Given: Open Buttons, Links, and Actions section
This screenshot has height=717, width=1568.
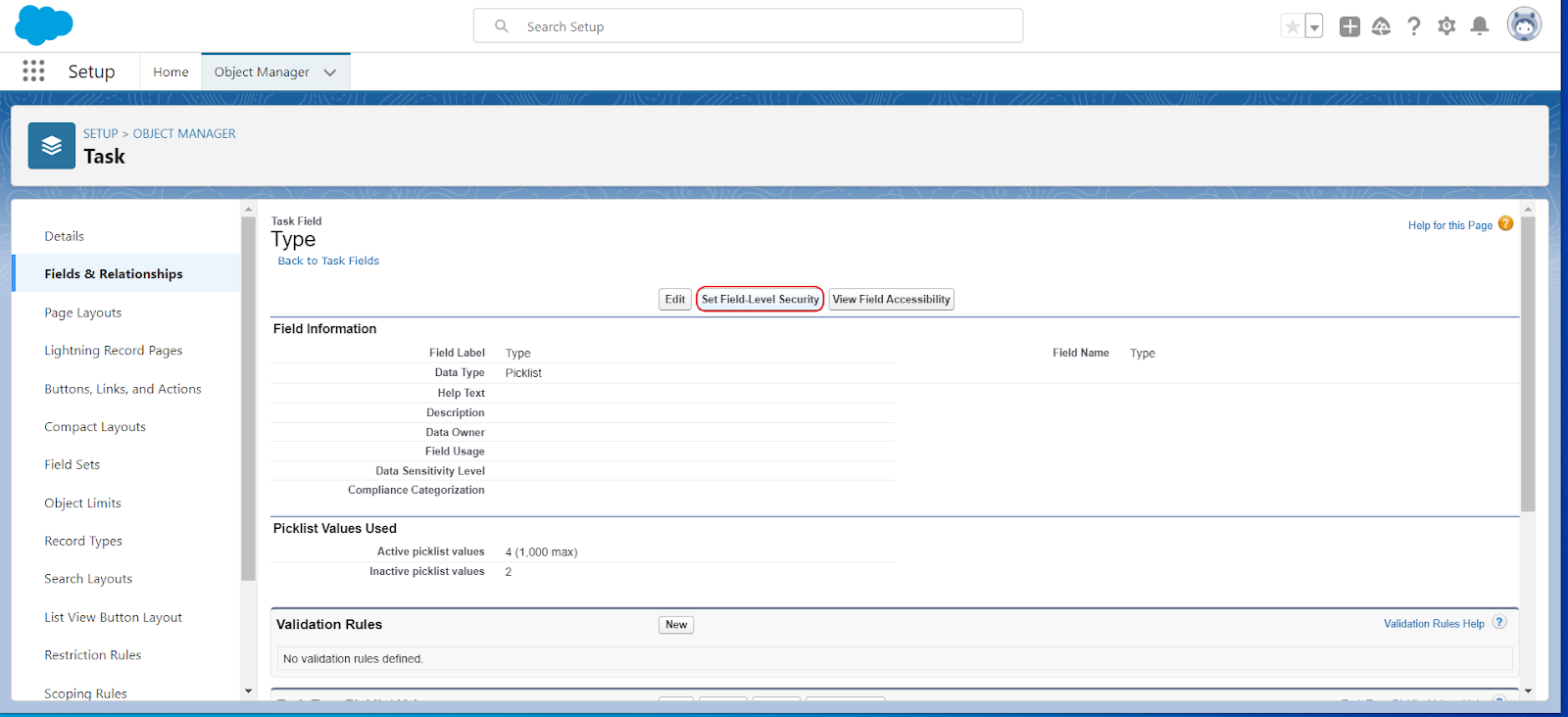Looking at the screenshot, I should (122, 389).
